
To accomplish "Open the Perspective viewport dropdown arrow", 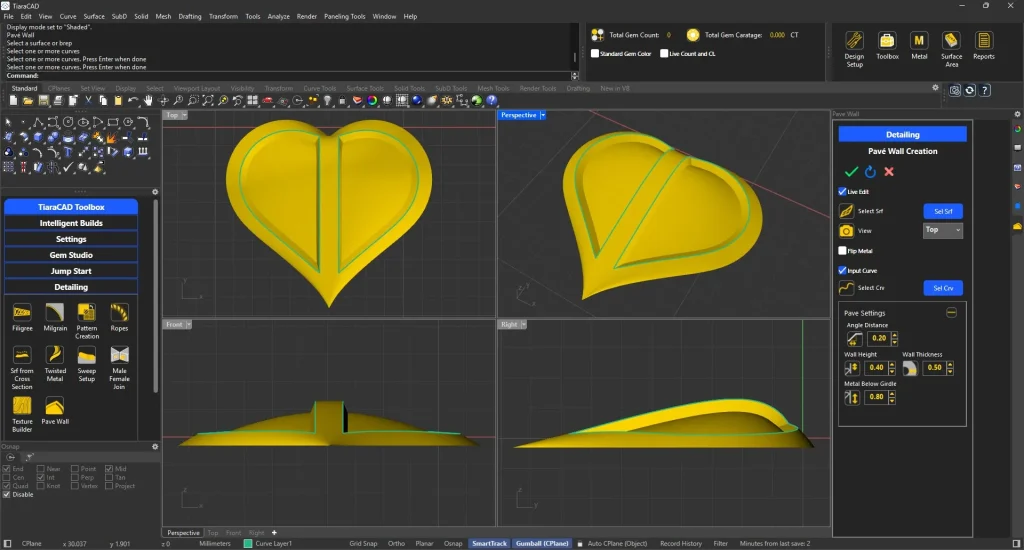I will [543, 116].
